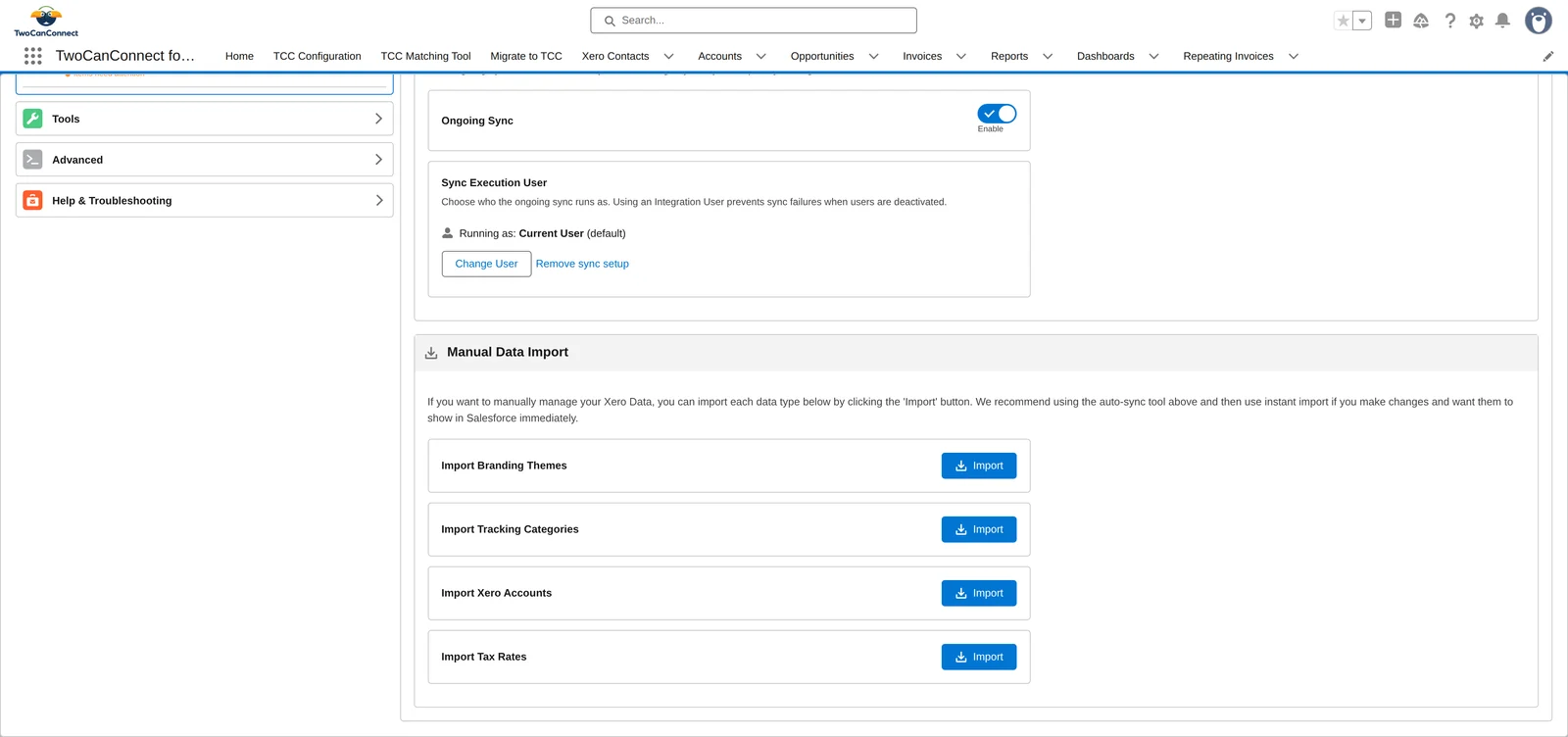Click in the global Search field
1568x737 pixels.
pyautogui.click(x=754, y=21)
